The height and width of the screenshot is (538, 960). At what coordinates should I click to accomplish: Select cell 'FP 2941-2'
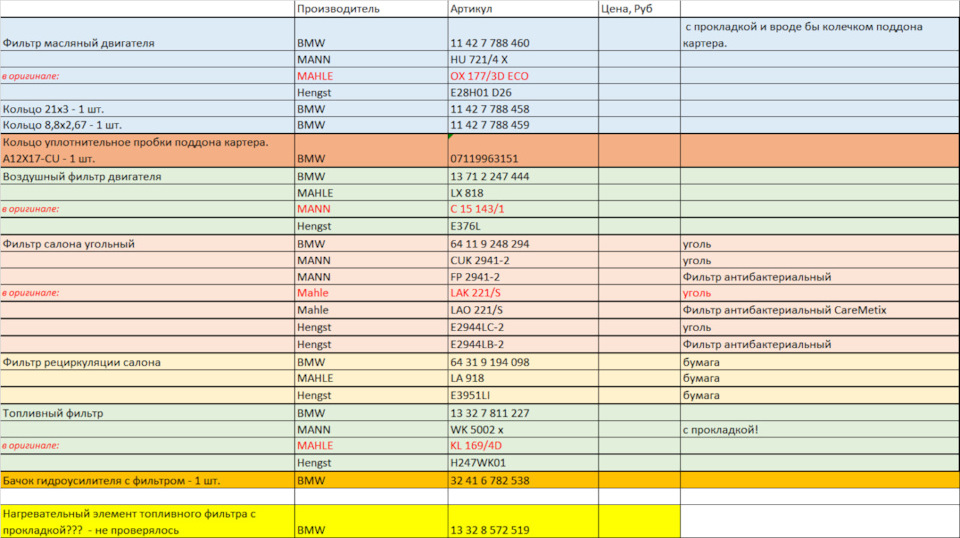523,277
